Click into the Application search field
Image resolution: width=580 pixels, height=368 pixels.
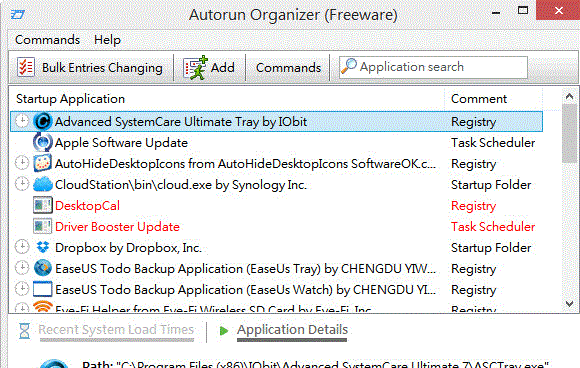[433, 67]
